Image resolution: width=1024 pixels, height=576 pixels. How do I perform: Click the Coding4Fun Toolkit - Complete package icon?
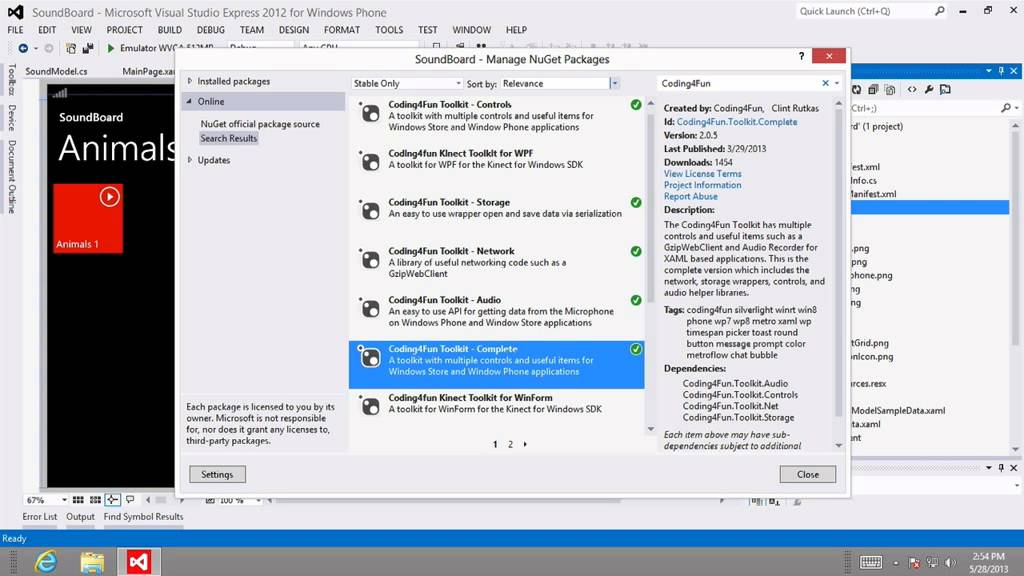[370, 357]
